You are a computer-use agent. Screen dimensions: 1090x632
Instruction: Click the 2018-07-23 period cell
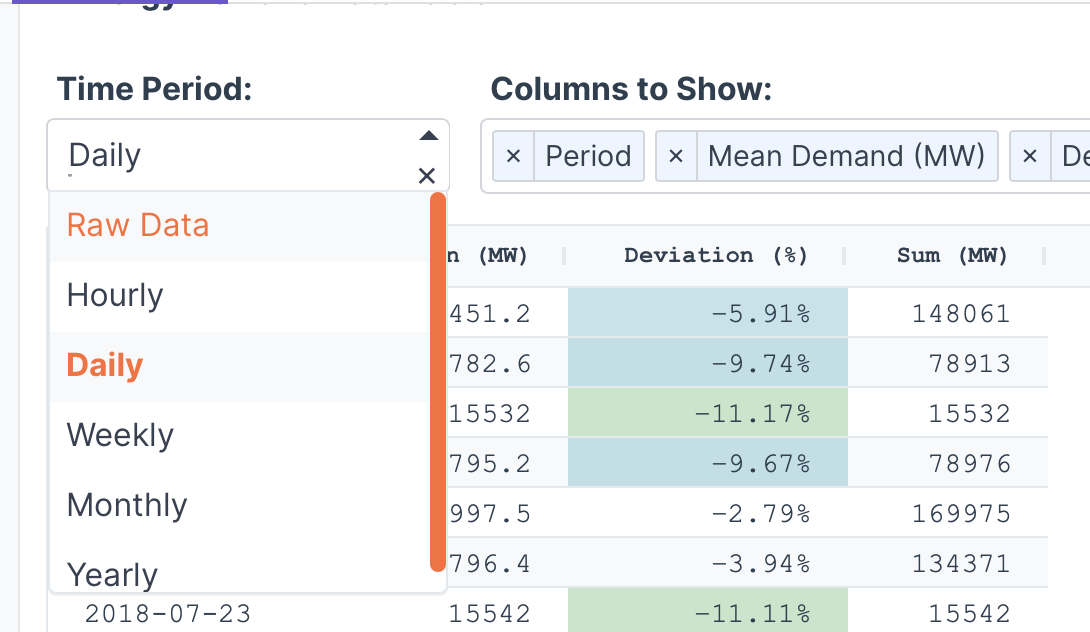click(x=168, y=612)
